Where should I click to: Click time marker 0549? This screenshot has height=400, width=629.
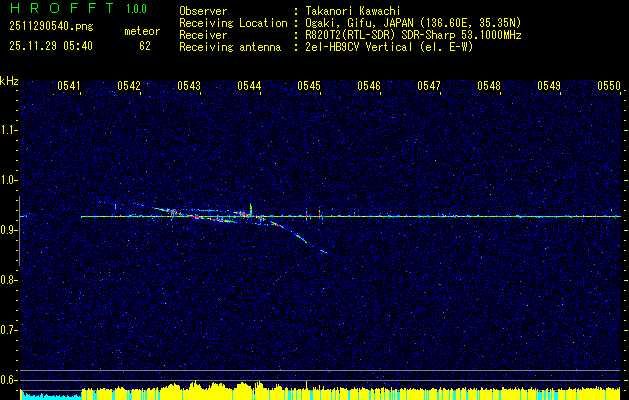click(x=549, y=86)
